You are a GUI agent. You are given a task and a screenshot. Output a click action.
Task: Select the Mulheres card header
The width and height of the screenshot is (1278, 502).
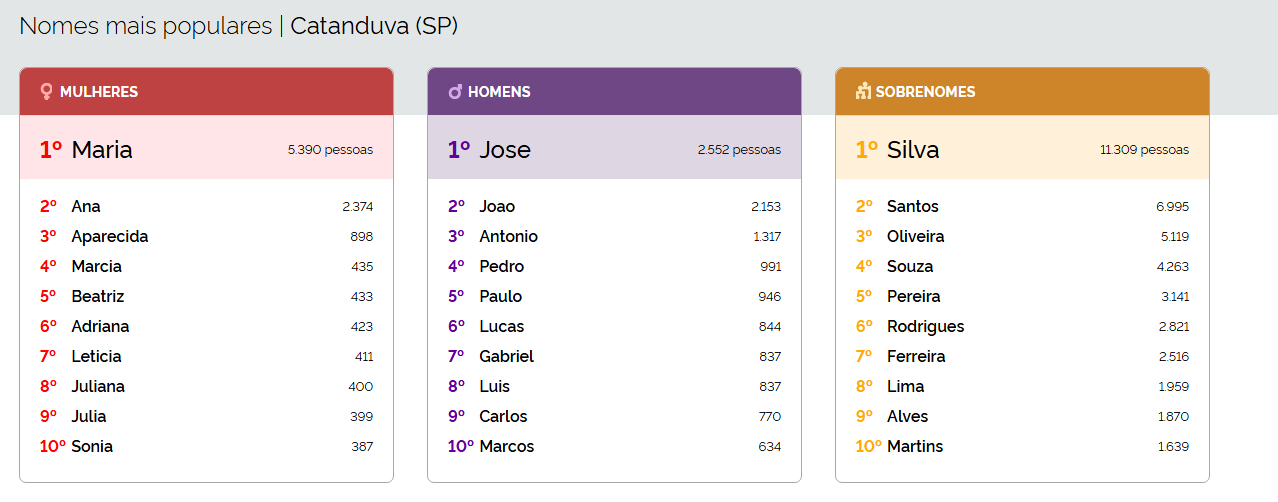click(206, 92)
